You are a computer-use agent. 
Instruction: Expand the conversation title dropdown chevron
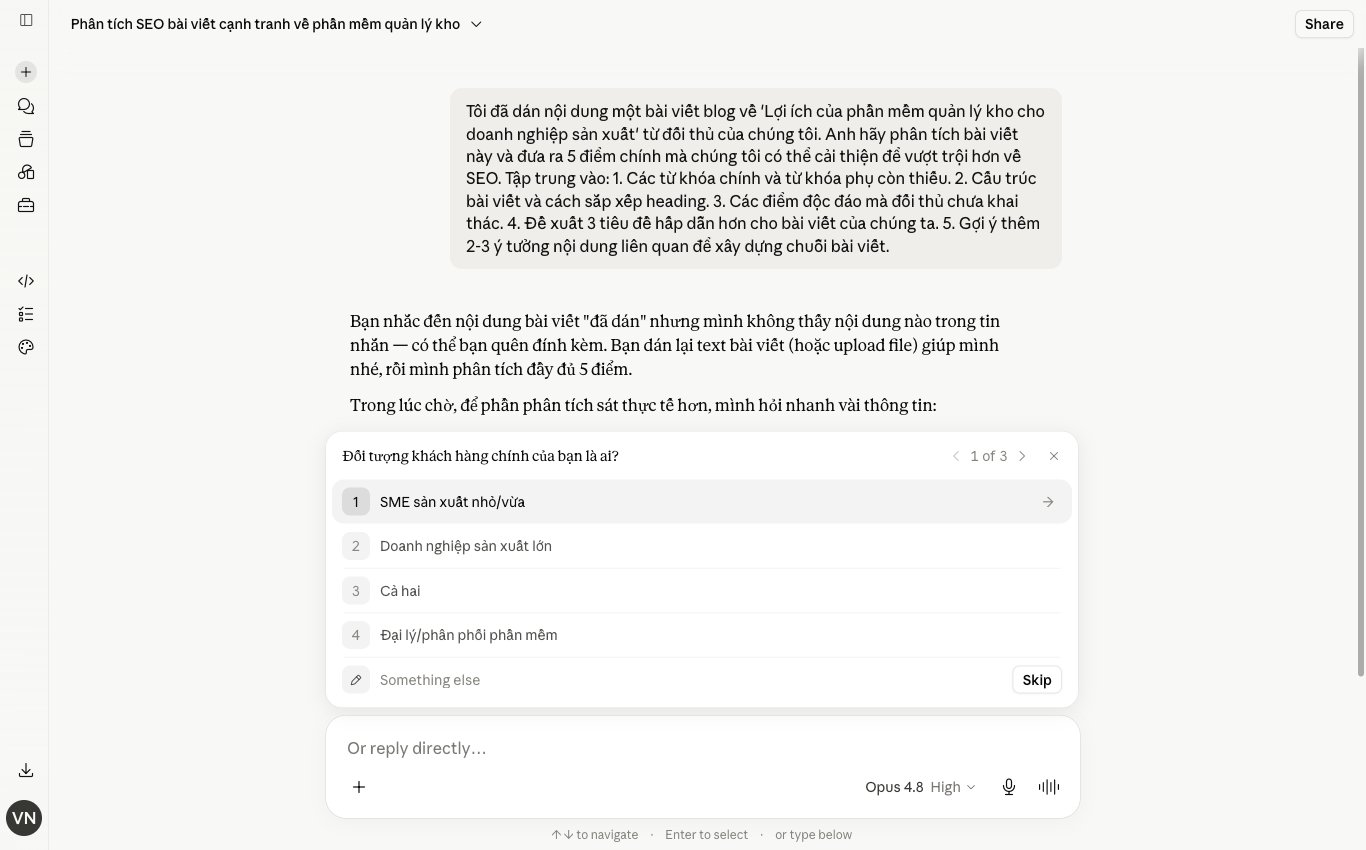pyautogui.click(x=476, y=24)
